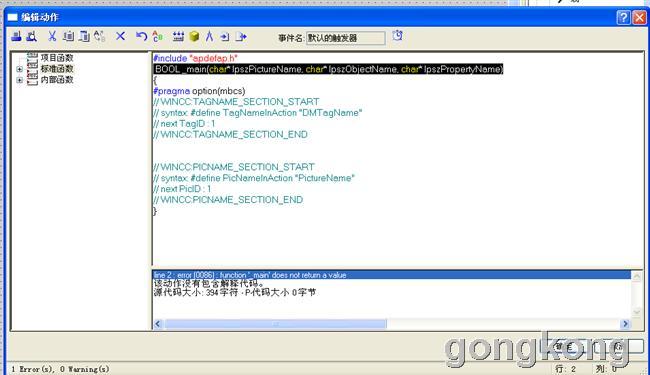Click the WINCC:PICNAME_SECTION_END comment
Viewport: 650px width, 375px height.
[x=228, y=200]
